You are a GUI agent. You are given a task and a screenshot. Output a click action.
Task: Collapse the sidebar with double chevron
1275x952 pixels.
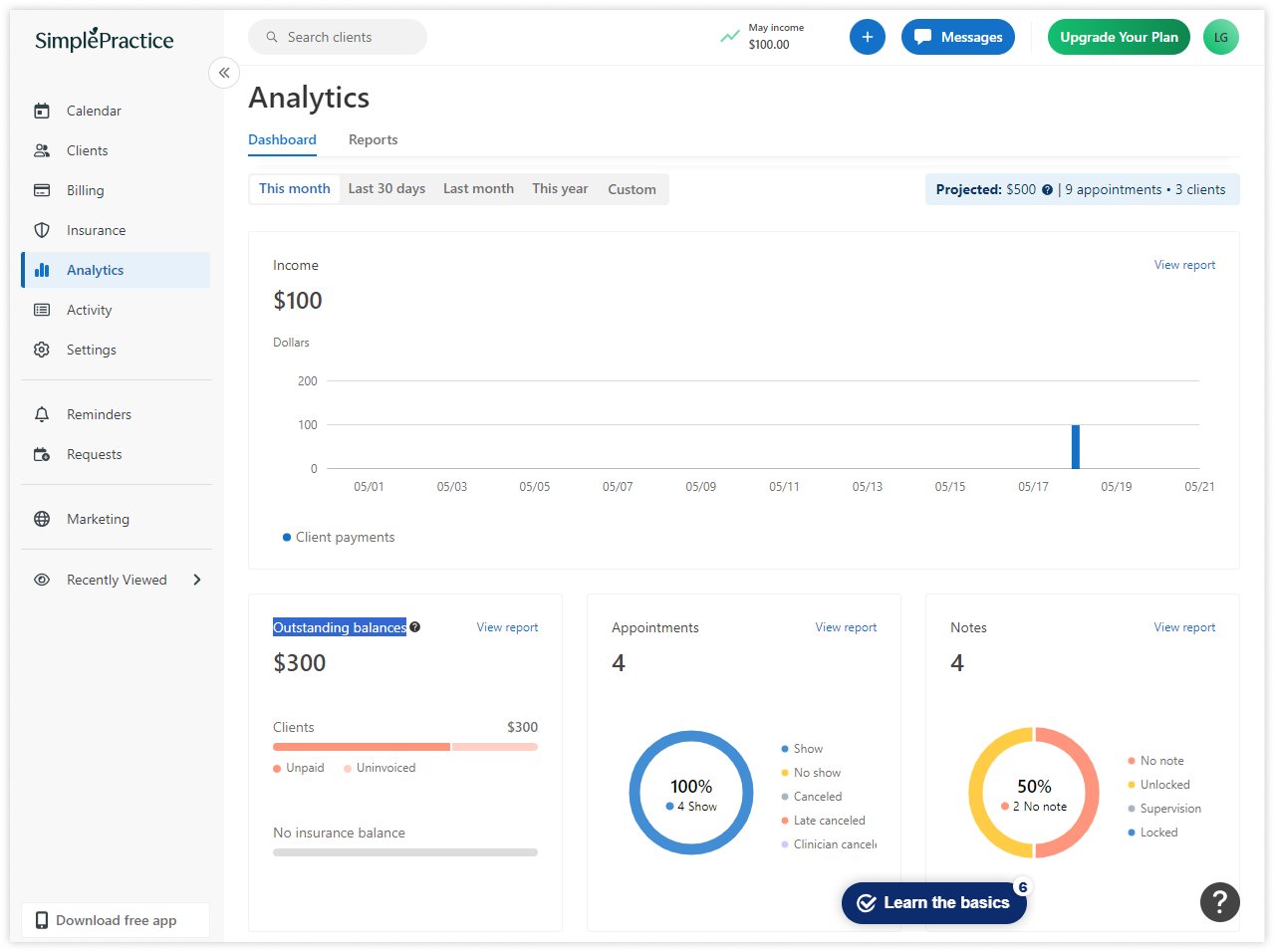[224, 73]
